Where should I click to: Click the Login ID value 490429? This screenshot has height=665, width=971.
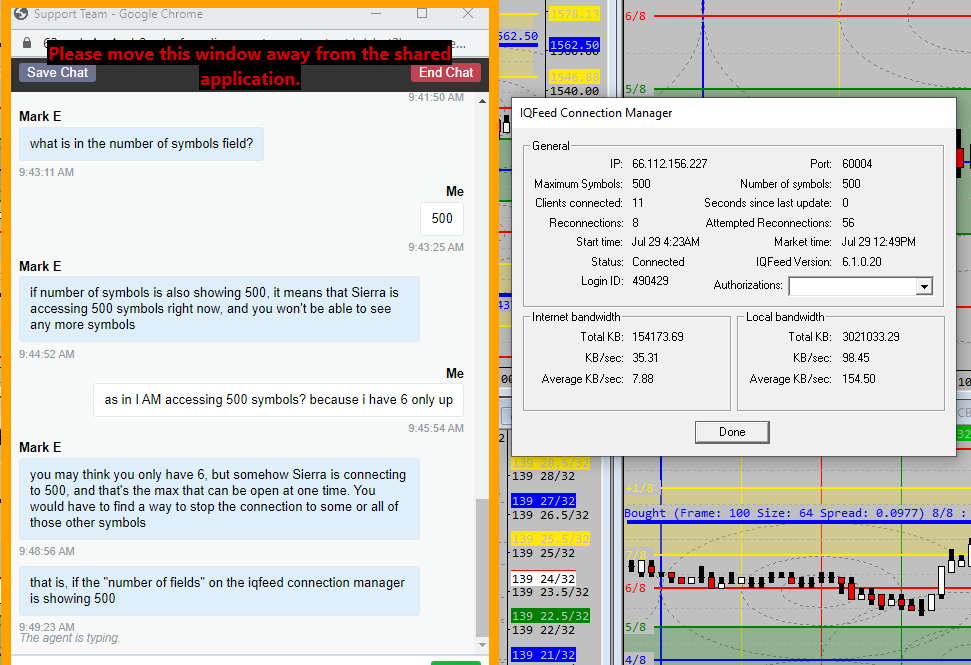(650, 280)
